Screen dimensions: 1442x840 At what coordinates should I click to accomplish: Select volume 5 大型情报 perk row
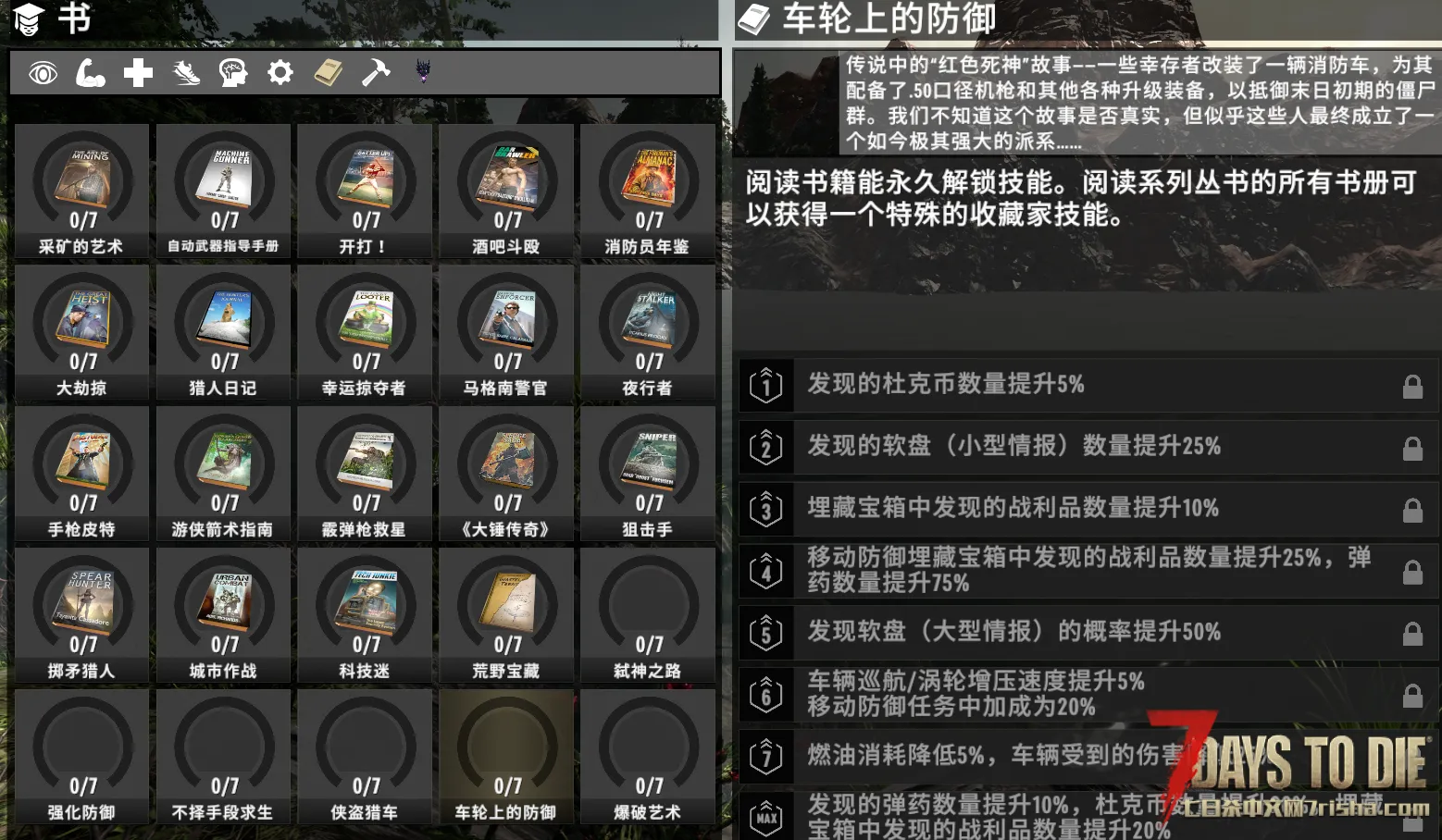click(x=1088, y=633)
